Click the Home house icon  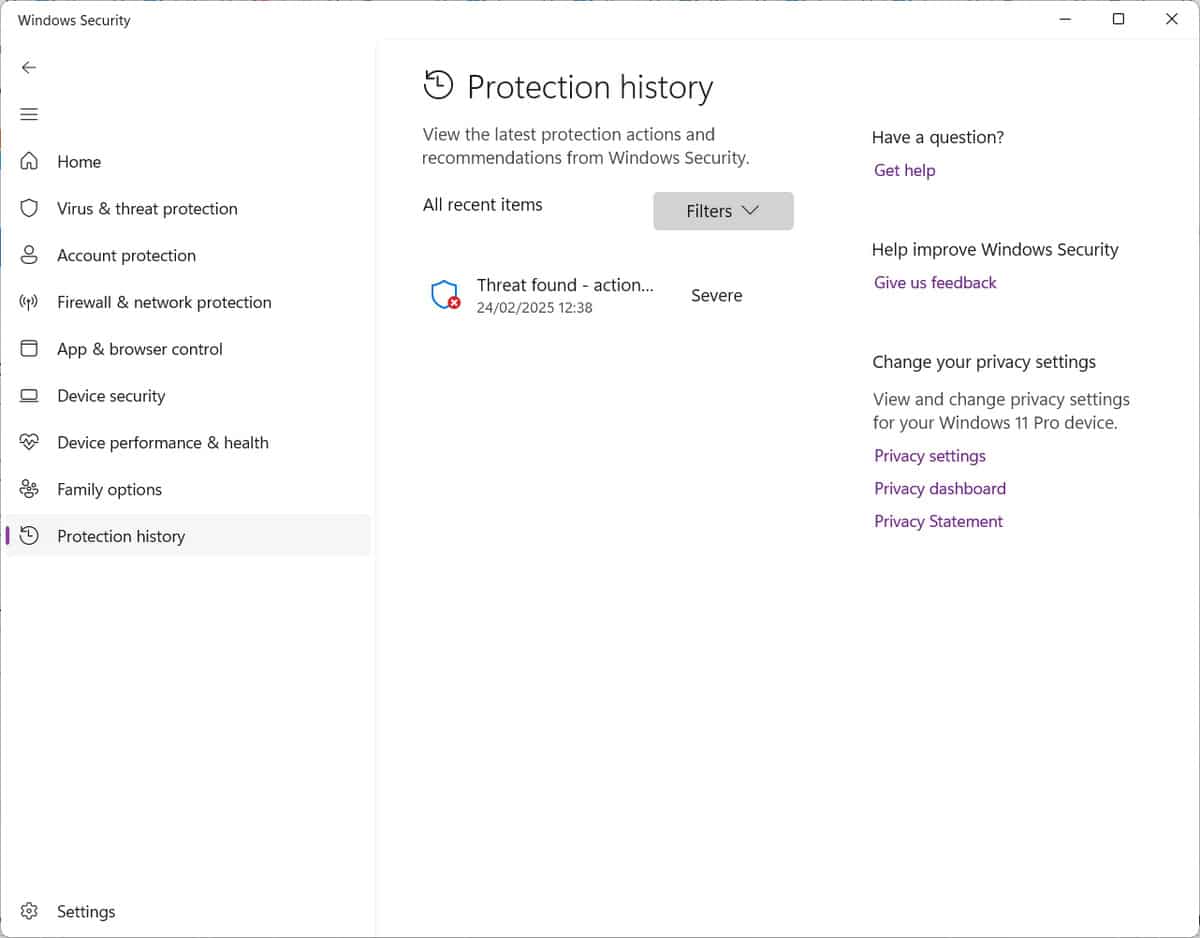29,161
